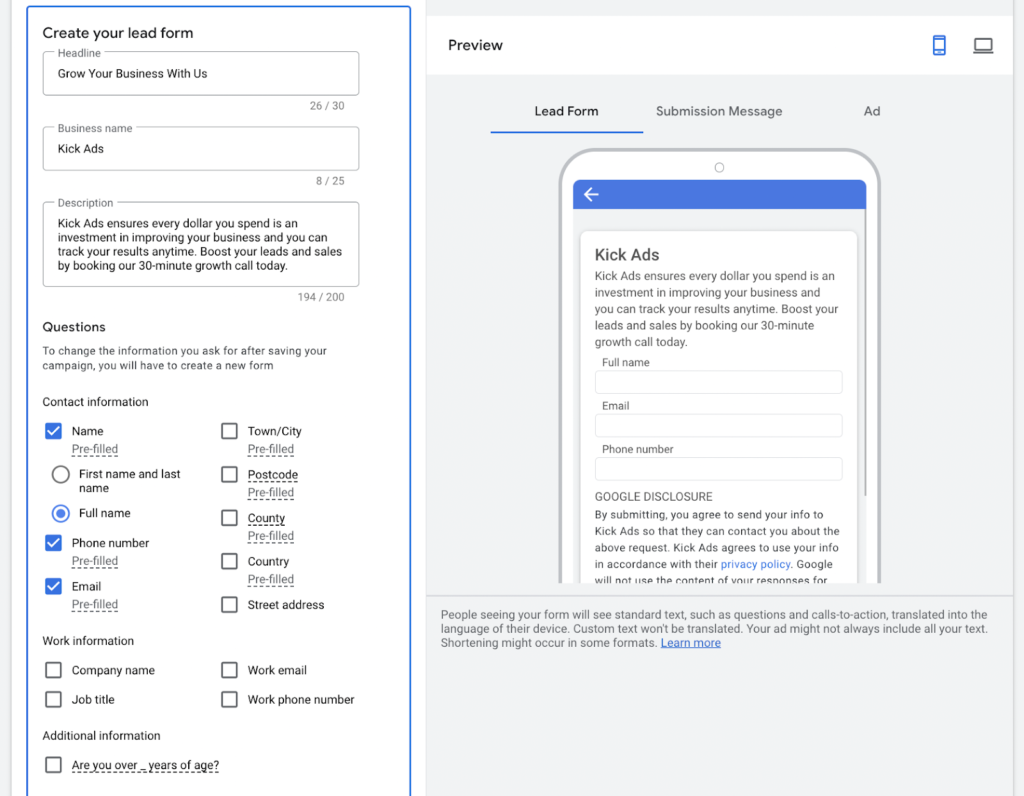Click the 'Preview' panel title
The height and width of the screenshot is (796, 1024).
point(475,45)
